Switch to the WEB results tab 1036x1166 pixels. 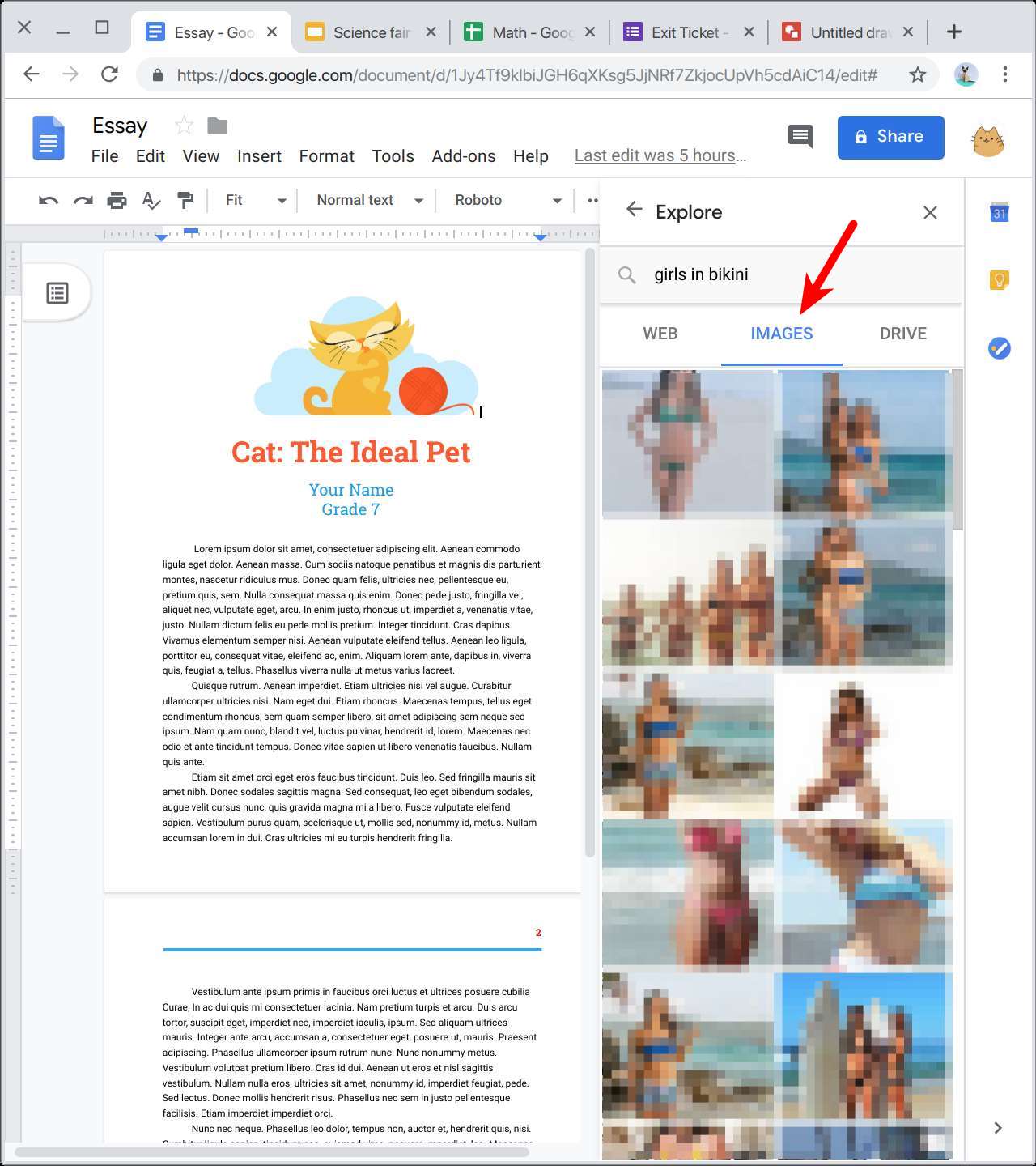pos(660,333)
